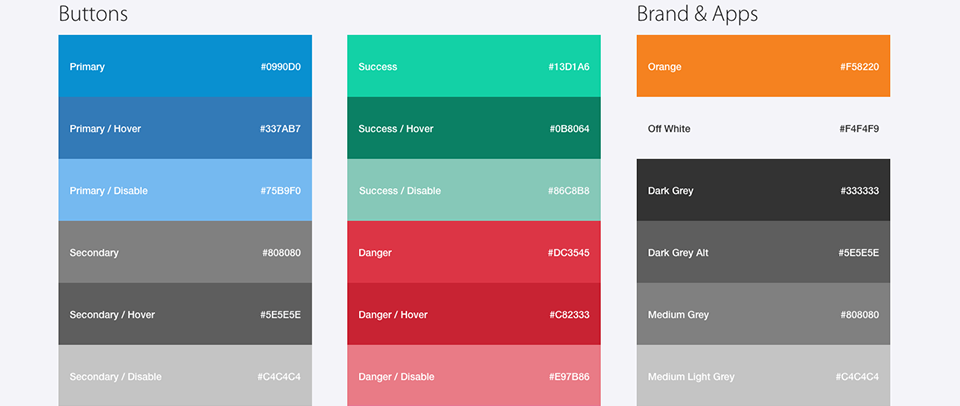Click the 'Success / Disable' label text
Screen dimensions: 960x406
(400, 191)
